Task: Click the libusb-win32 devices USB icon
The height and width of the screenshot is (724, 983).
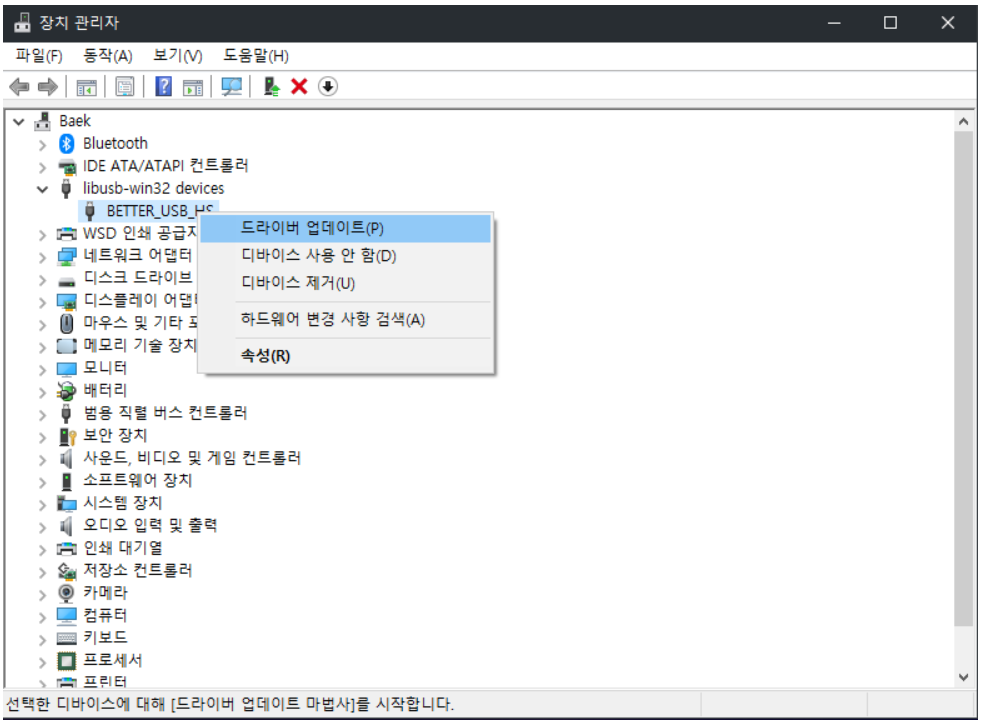Action: (66, 188)
